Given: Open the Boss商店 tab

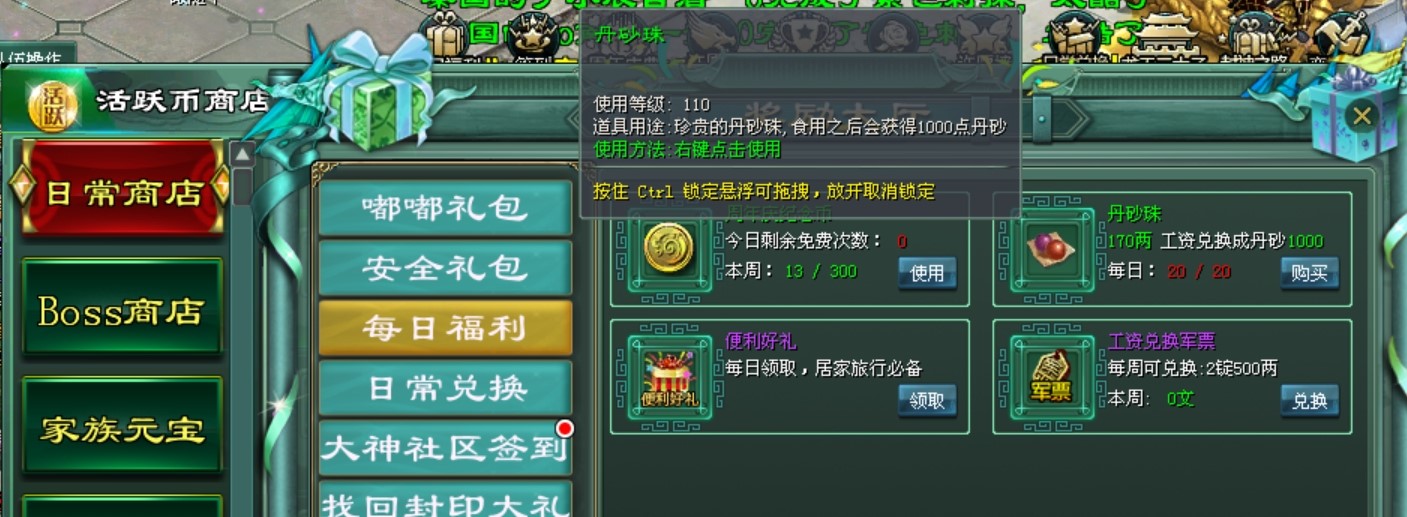Looking at the screenshot, I should click(122, 309).
